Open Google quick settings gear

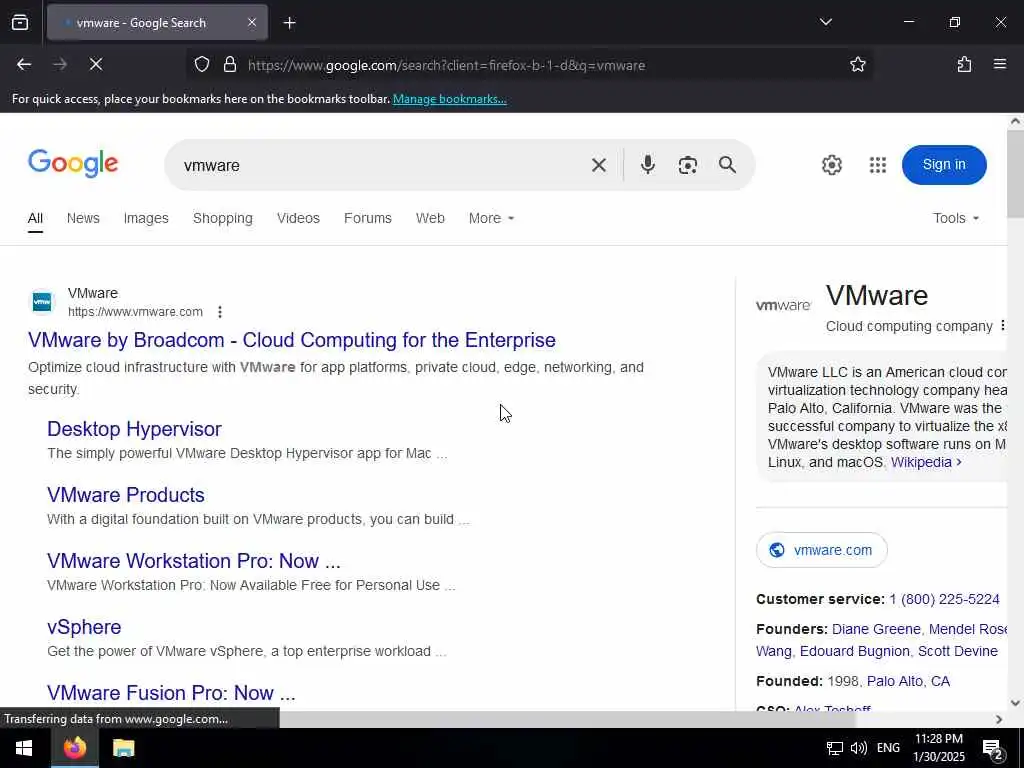coord(831,165)
